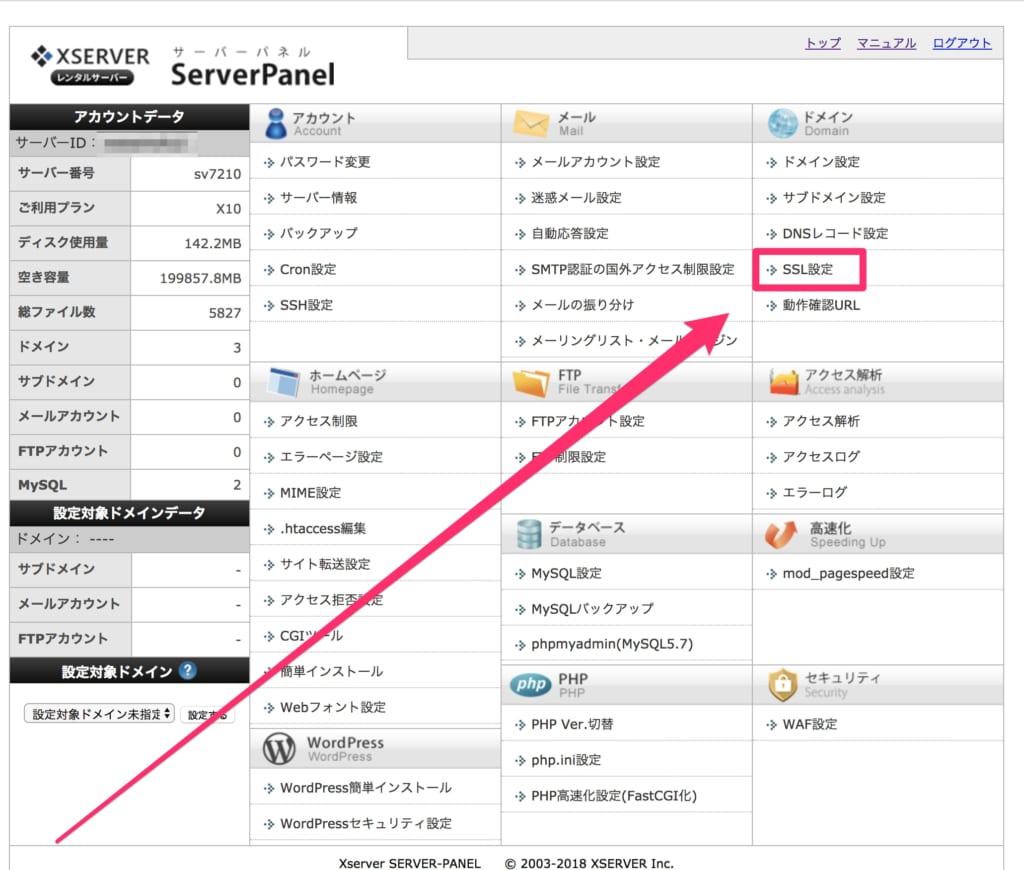Open サイト転送設定
Screen dimensions: 1024x870
325,564
